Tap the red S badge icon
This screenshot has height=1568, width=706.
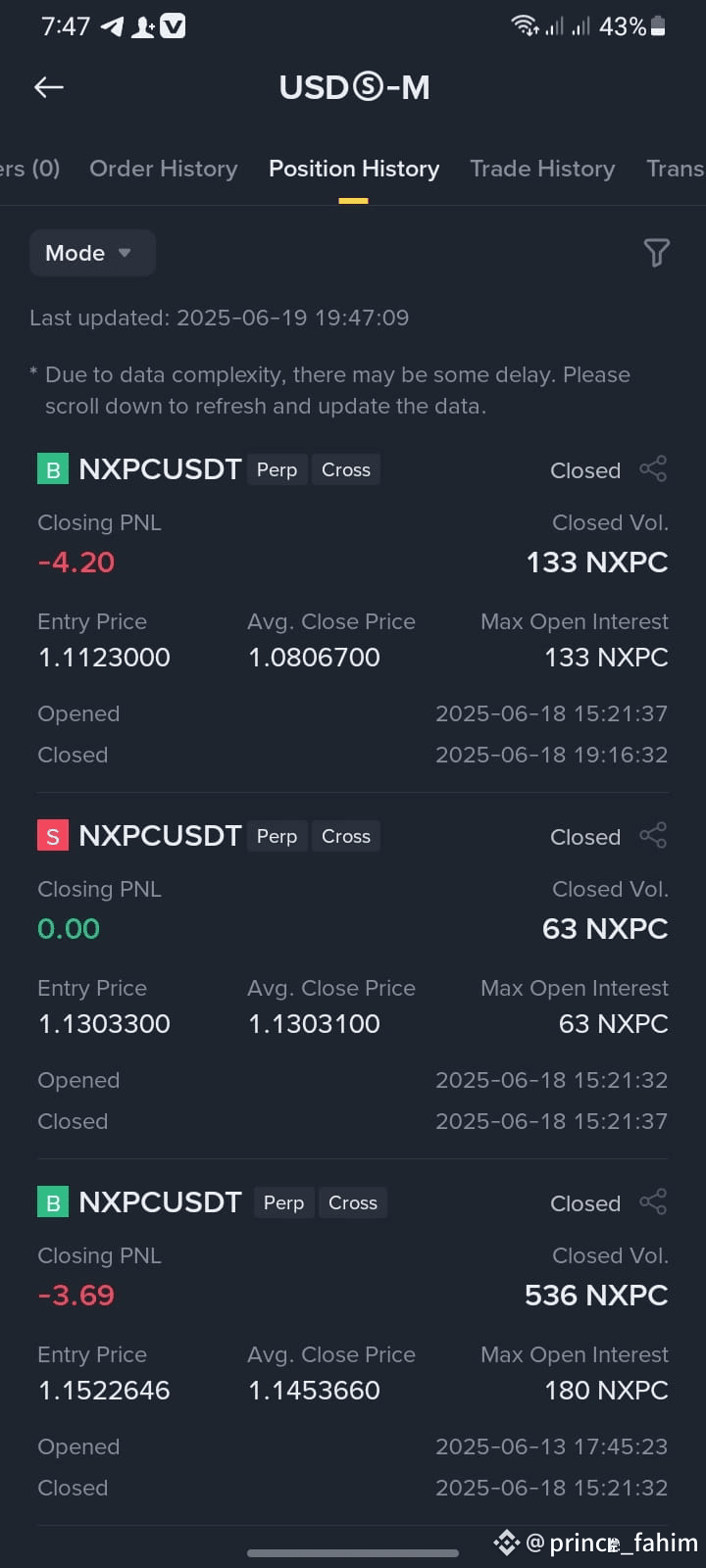point(53,836)
